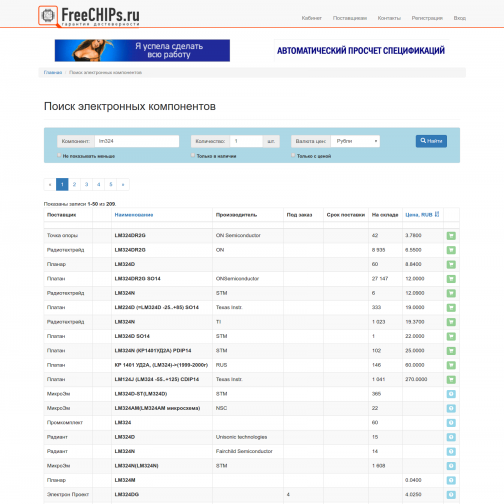Click the 'LM324N (КР1401УД2А) PDIP14' name
Viewport: 504px width, 504px height.
(153, 351)
